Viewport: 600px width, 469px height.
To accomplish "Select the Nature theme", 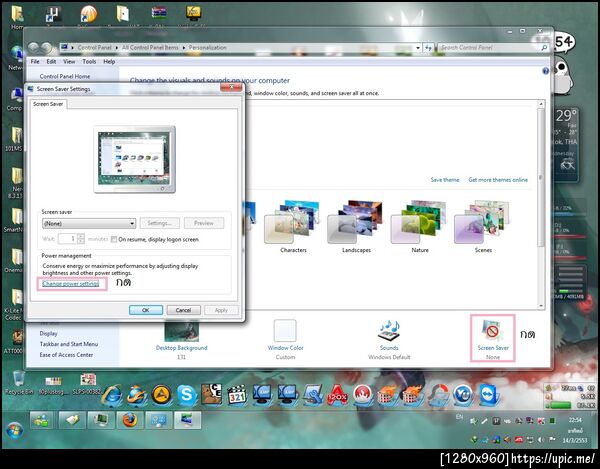I will (420, 226).
